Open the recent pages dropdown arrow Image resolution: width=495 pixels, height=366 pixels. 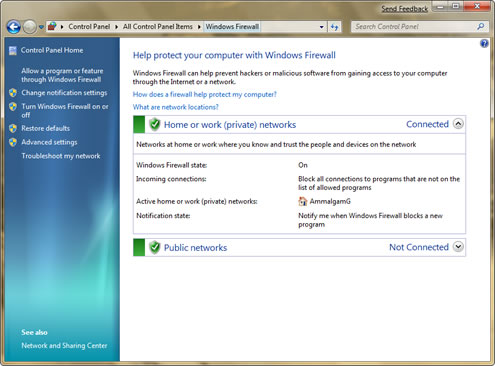tap(41, 27)
